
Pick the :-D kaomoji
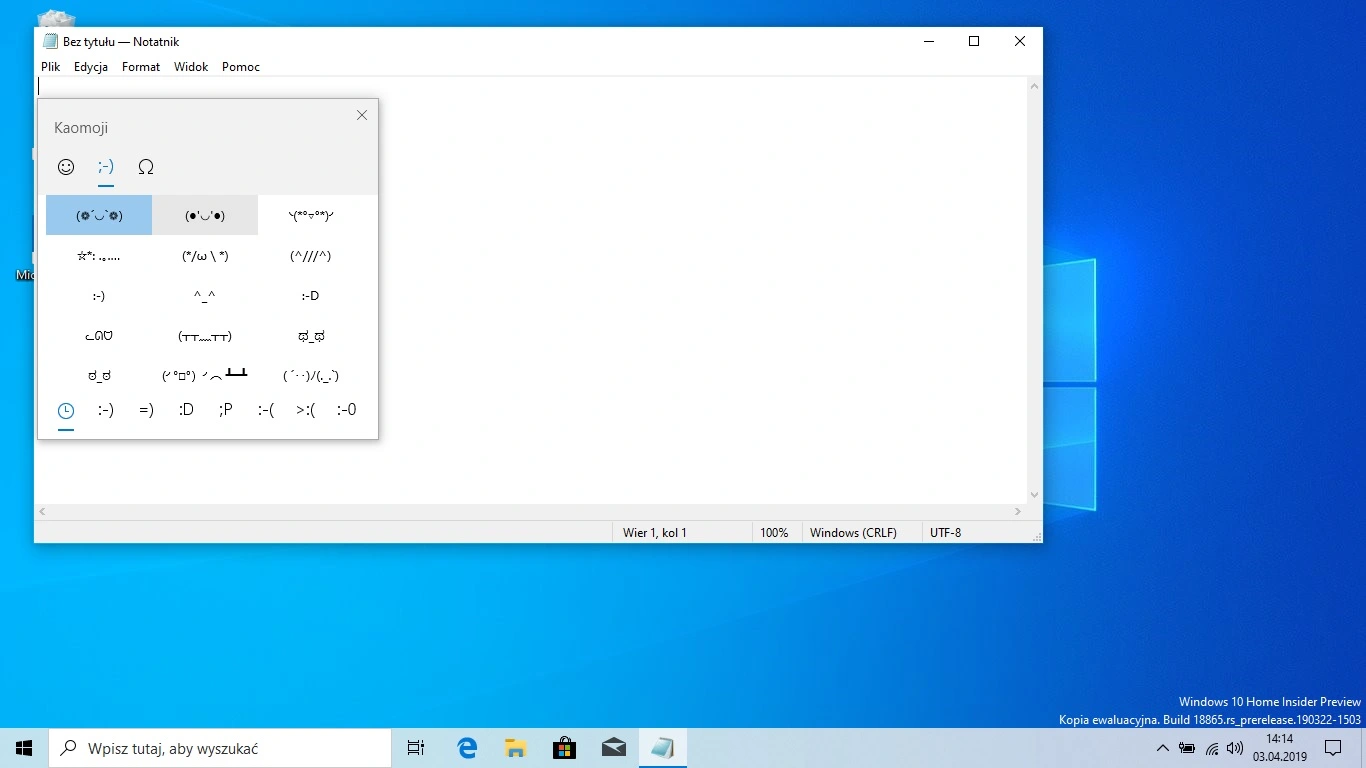point(310,296)
